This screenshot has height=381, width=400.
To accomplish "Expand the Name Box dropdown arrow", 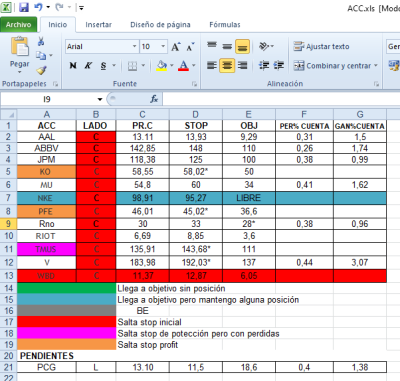I will [x=100, y=99].
